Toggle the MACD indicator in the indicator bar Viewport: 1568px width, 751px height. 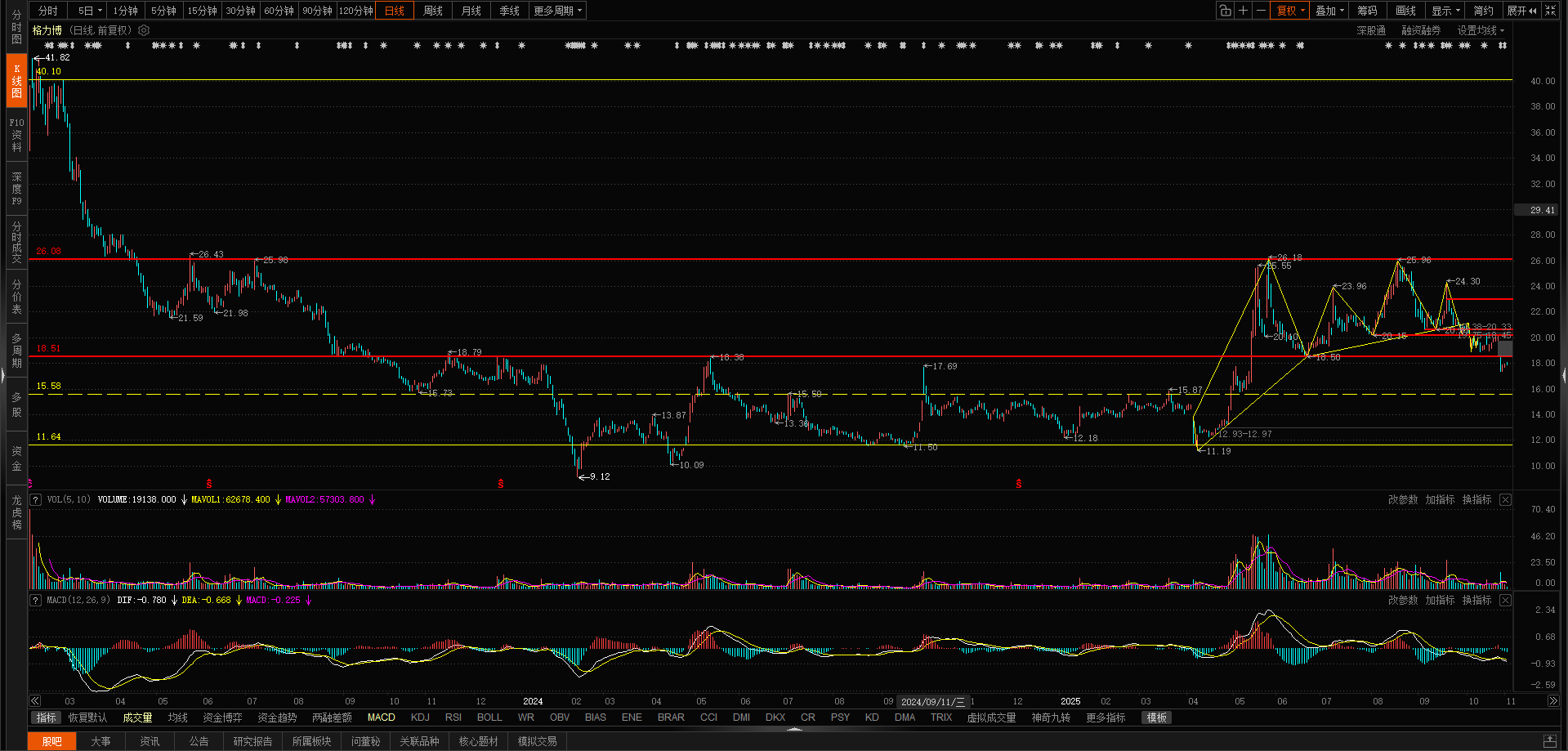(381, 717)
